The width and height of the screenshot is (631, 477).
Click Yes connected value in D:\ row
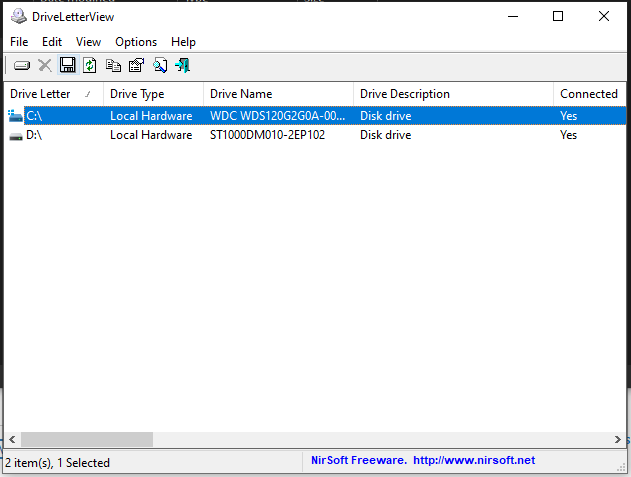pos(568,135)
